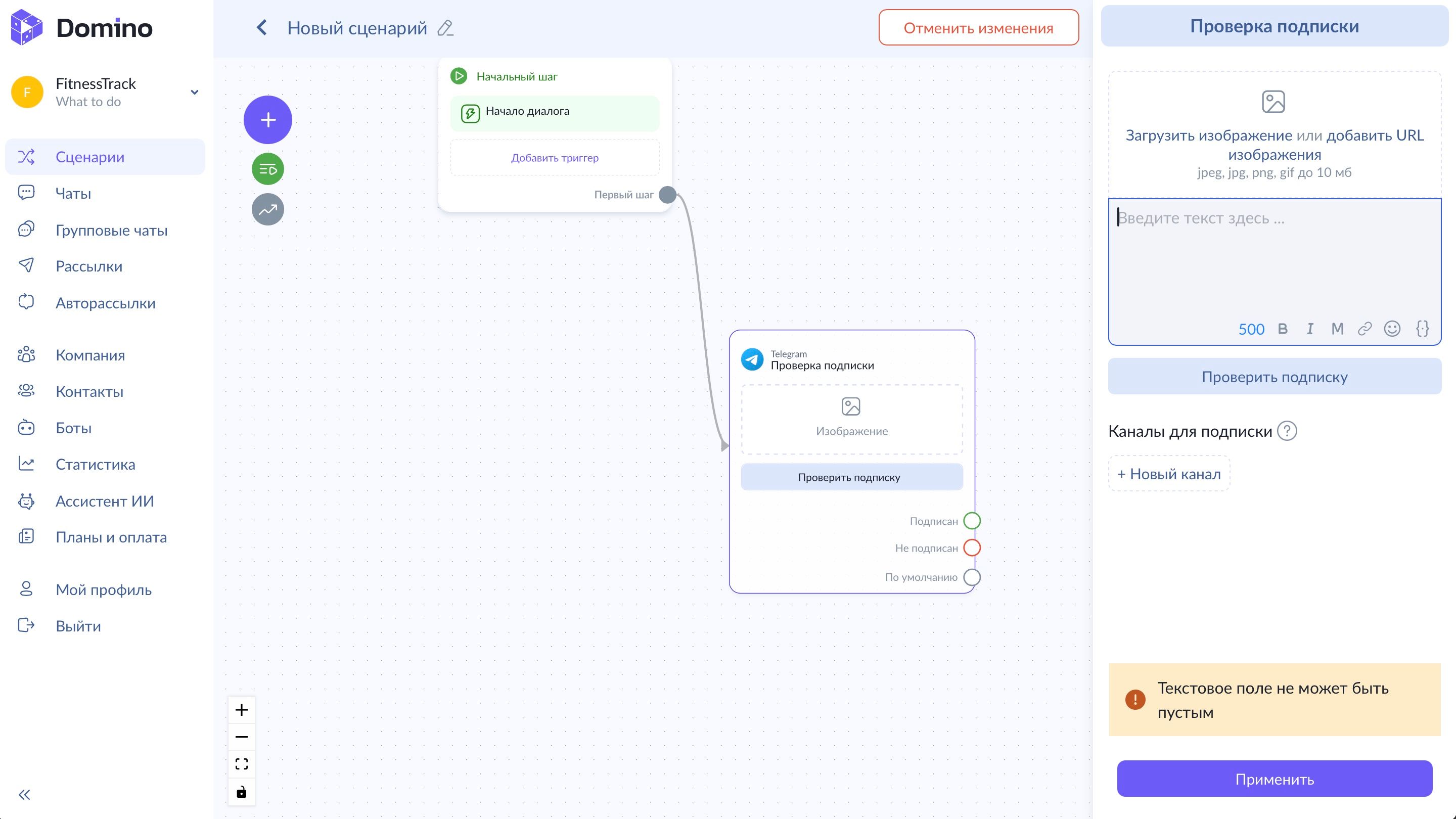This screenshot has height=819, width=1456.
Task: Click the emoji smiley icon in editor
Action: coord(1392,329)
